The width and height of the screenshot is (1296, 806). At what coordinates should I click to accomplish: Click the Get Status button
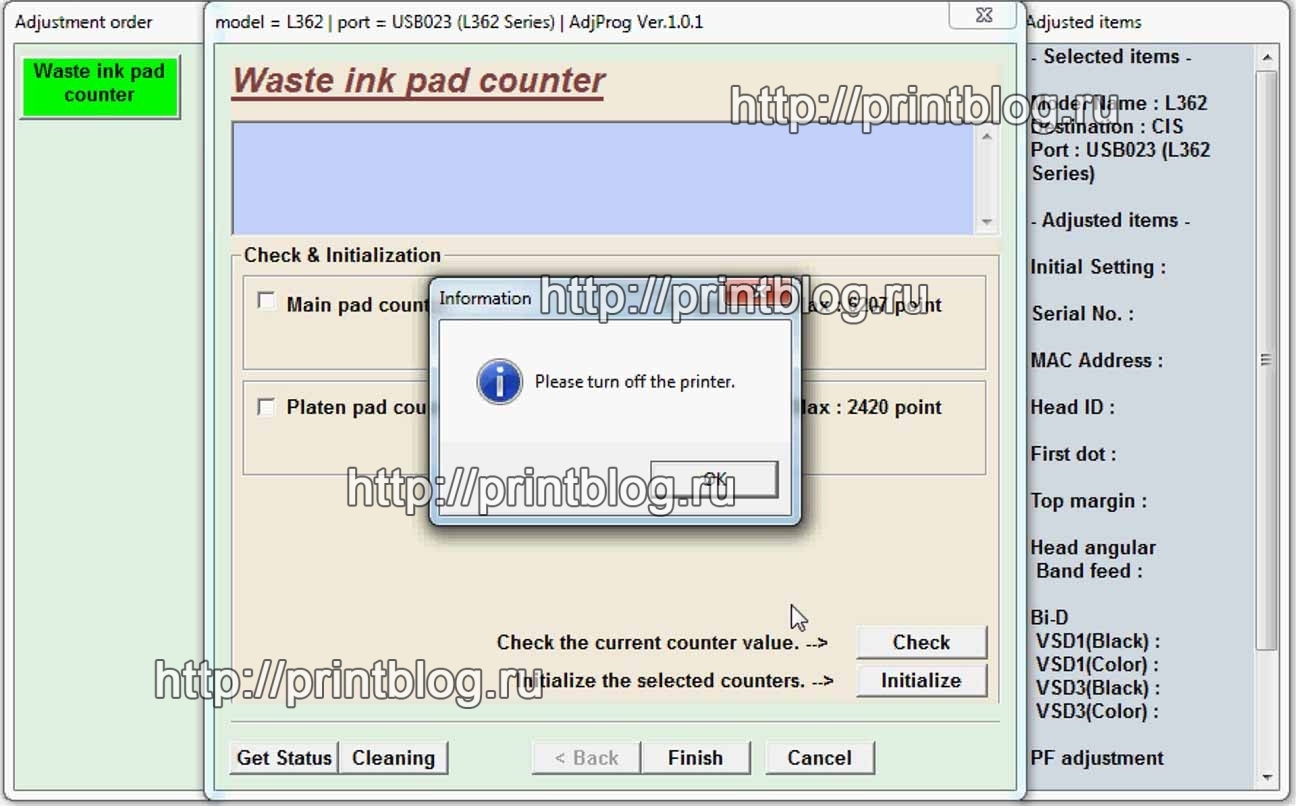(x=284, y=758)
